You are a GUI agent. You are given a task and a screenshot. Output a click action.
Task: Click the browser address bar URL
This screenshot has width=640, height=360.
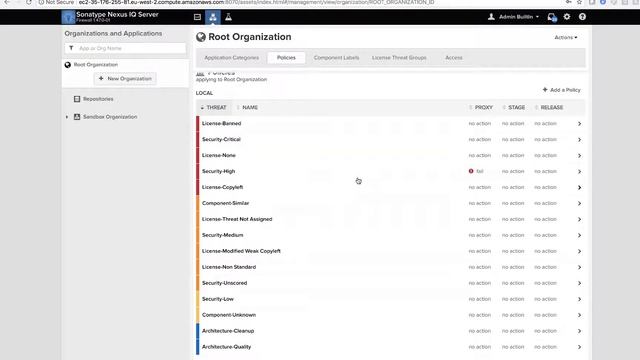coord(256,2)
